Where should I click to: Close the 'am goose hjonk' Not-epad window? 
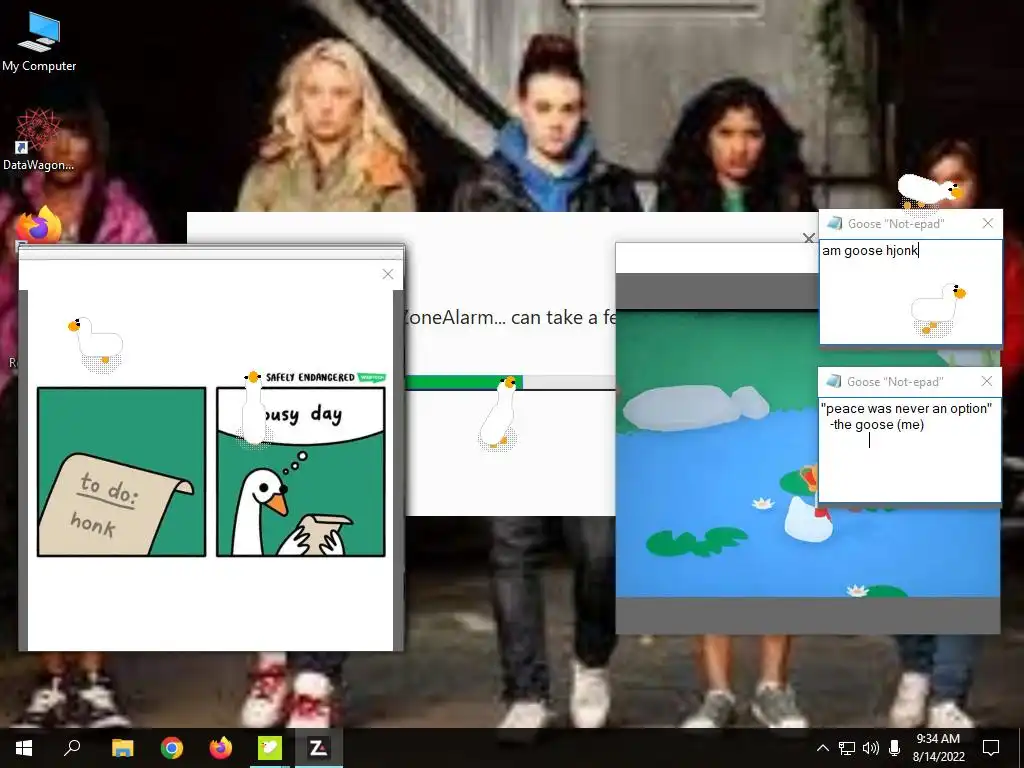(987, 223)
